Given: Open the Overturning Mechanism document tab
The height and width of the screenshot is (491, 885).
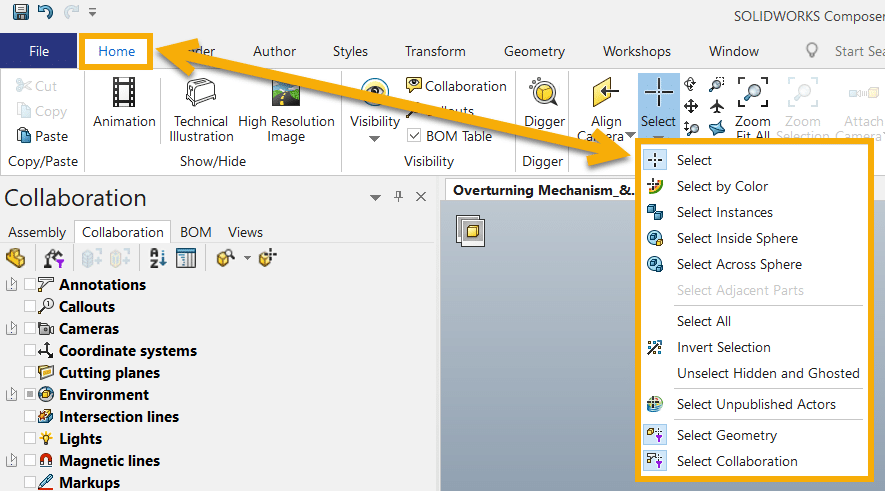Looking at the screenshot, I should 542,190.
